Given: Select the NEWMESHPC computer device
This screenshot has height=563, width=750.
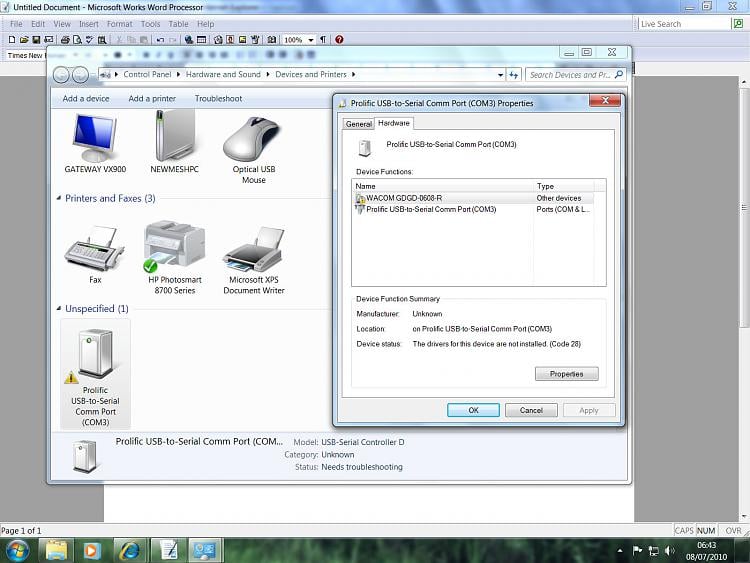Looking at the screenshot, I should tap(174, 142).
